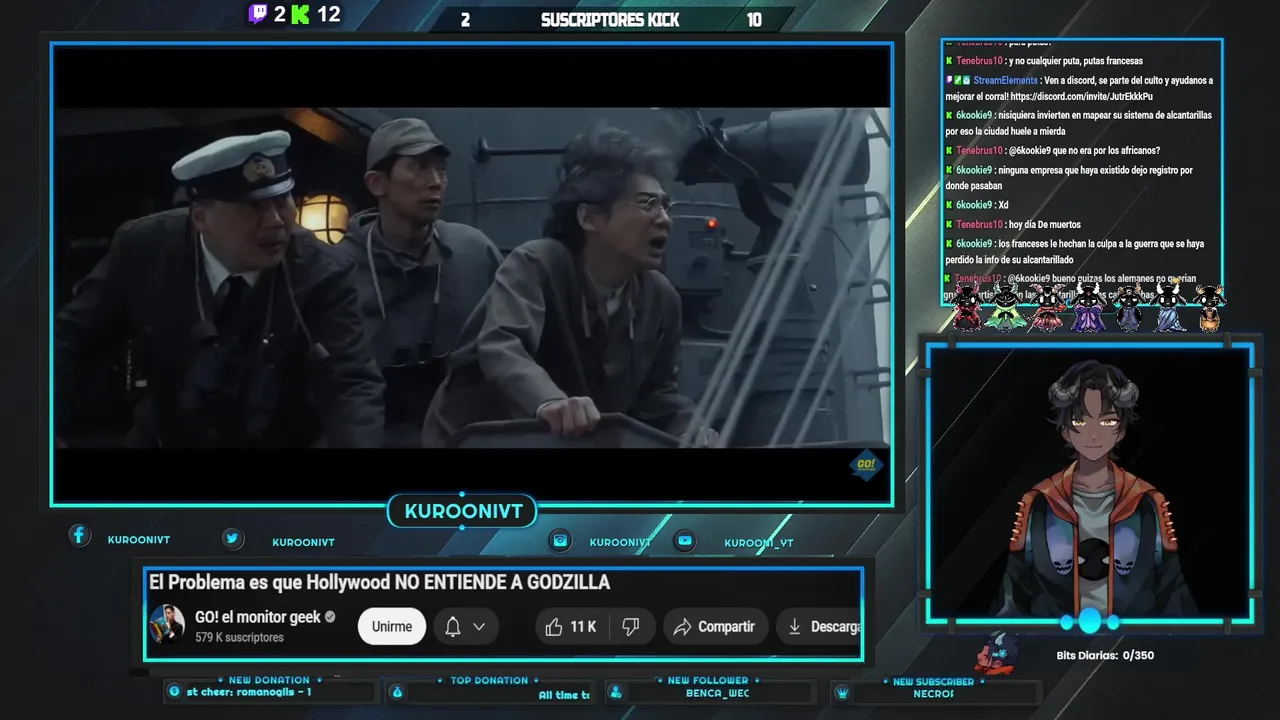Select the purple-dress chibi character

(x=1088, y=307)
